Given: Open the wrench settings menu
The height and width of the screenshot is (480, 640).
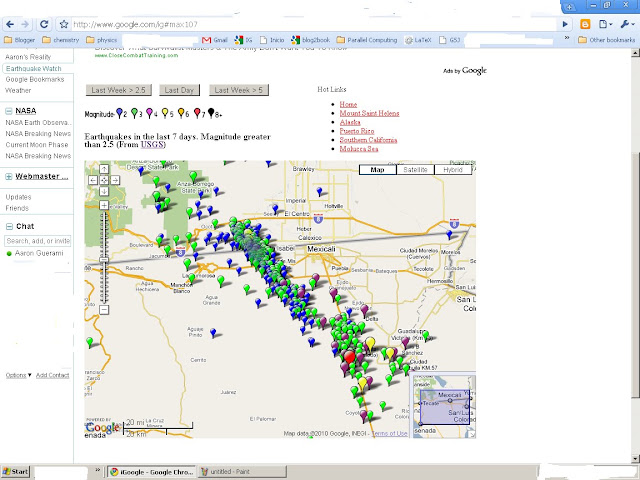Looking at the screenshot, I should [x=627, y=24].
